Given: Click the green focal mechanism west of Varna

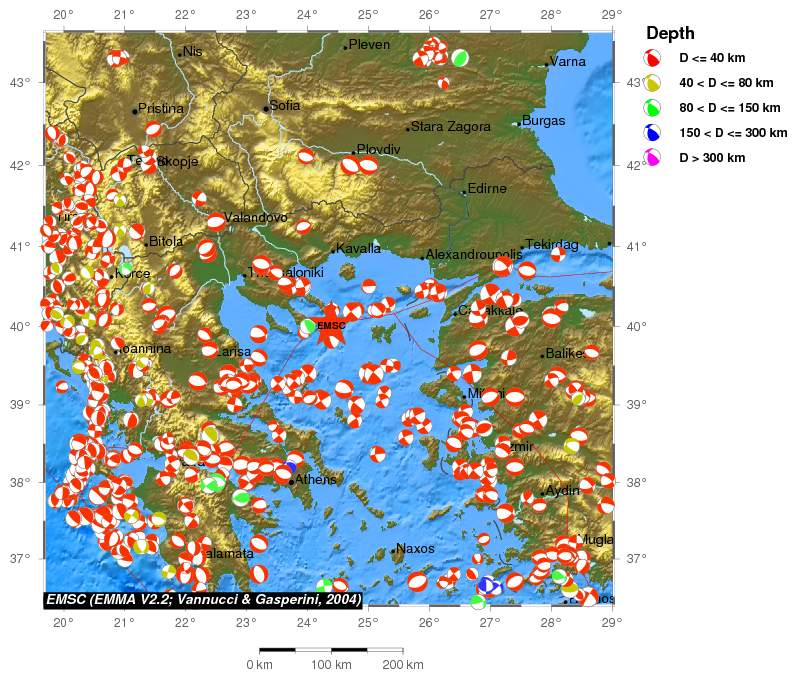Looking at the screenshot, I should click(x=460, y=58).
